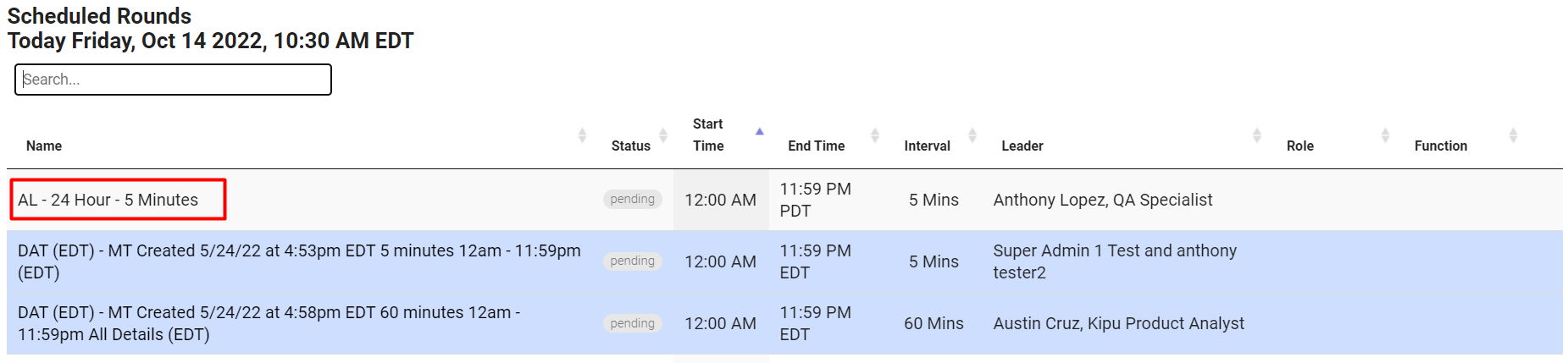The width and height of the screenshot is (1568, 363).
Task: Click the 60 Mins interval cell
Action: pyautogui.click(x=934, y=323)
